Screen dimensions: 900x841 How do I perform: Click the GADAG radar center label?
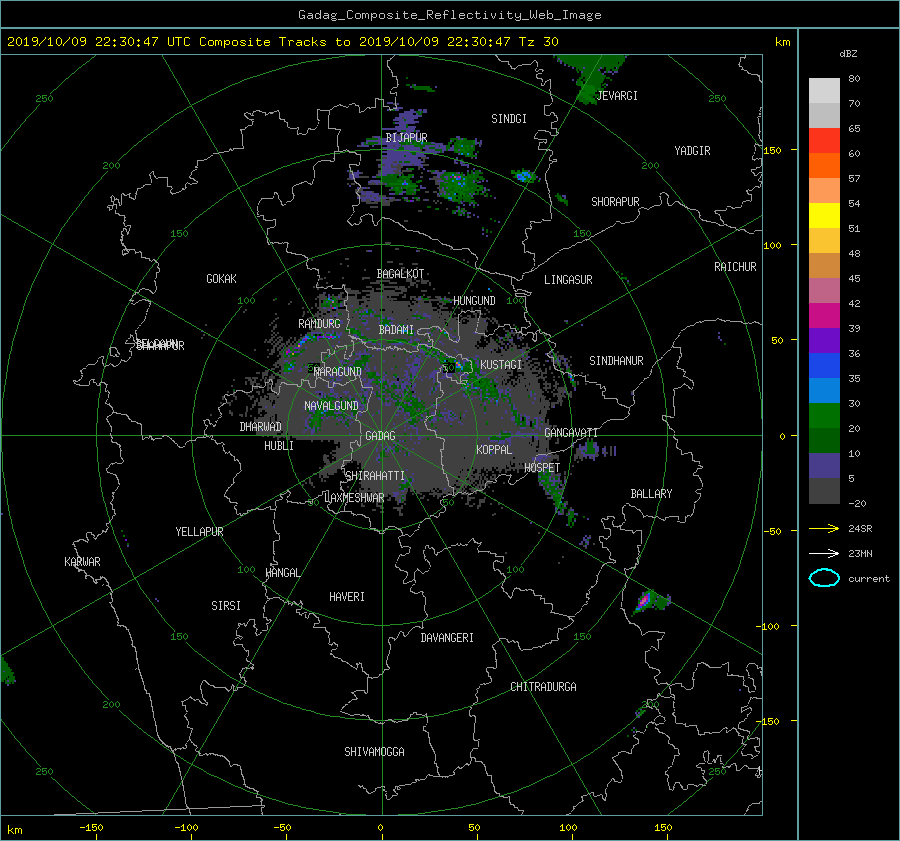click(380, 436)
